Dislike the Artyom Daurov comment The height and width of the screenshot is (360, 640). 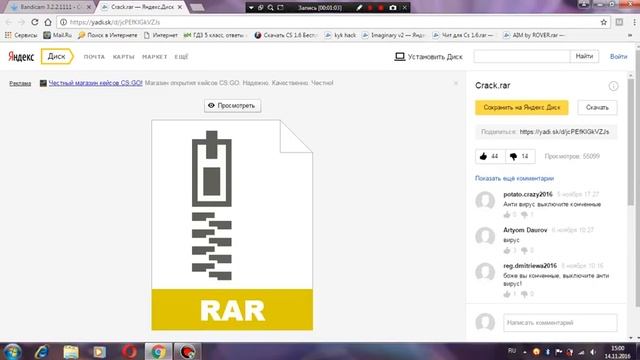[x=524, y=250]
